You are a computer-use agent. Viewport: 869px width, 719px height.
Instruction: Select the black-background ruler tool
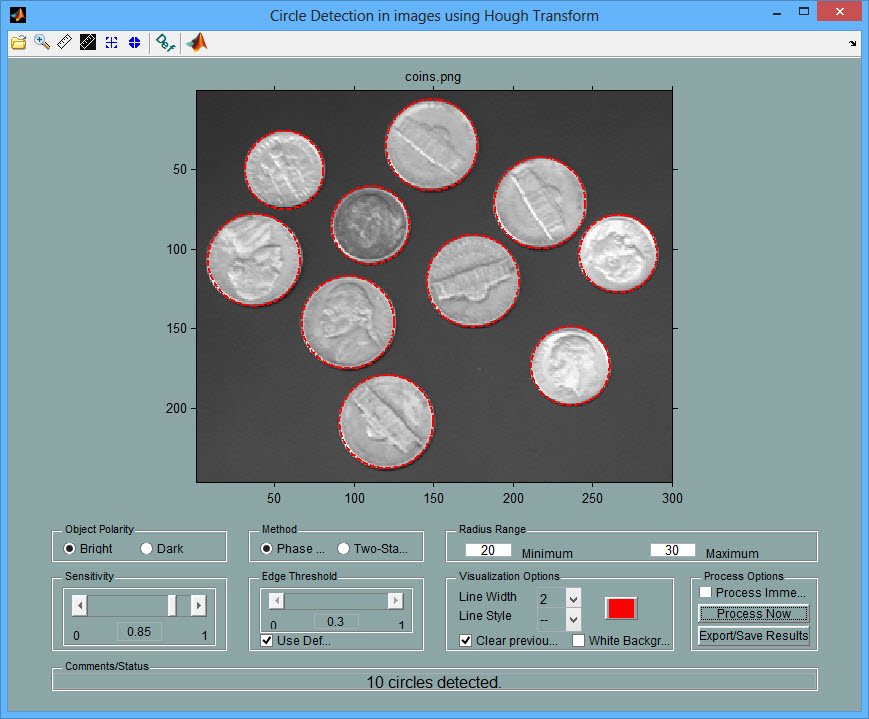(x=88, y=42)
